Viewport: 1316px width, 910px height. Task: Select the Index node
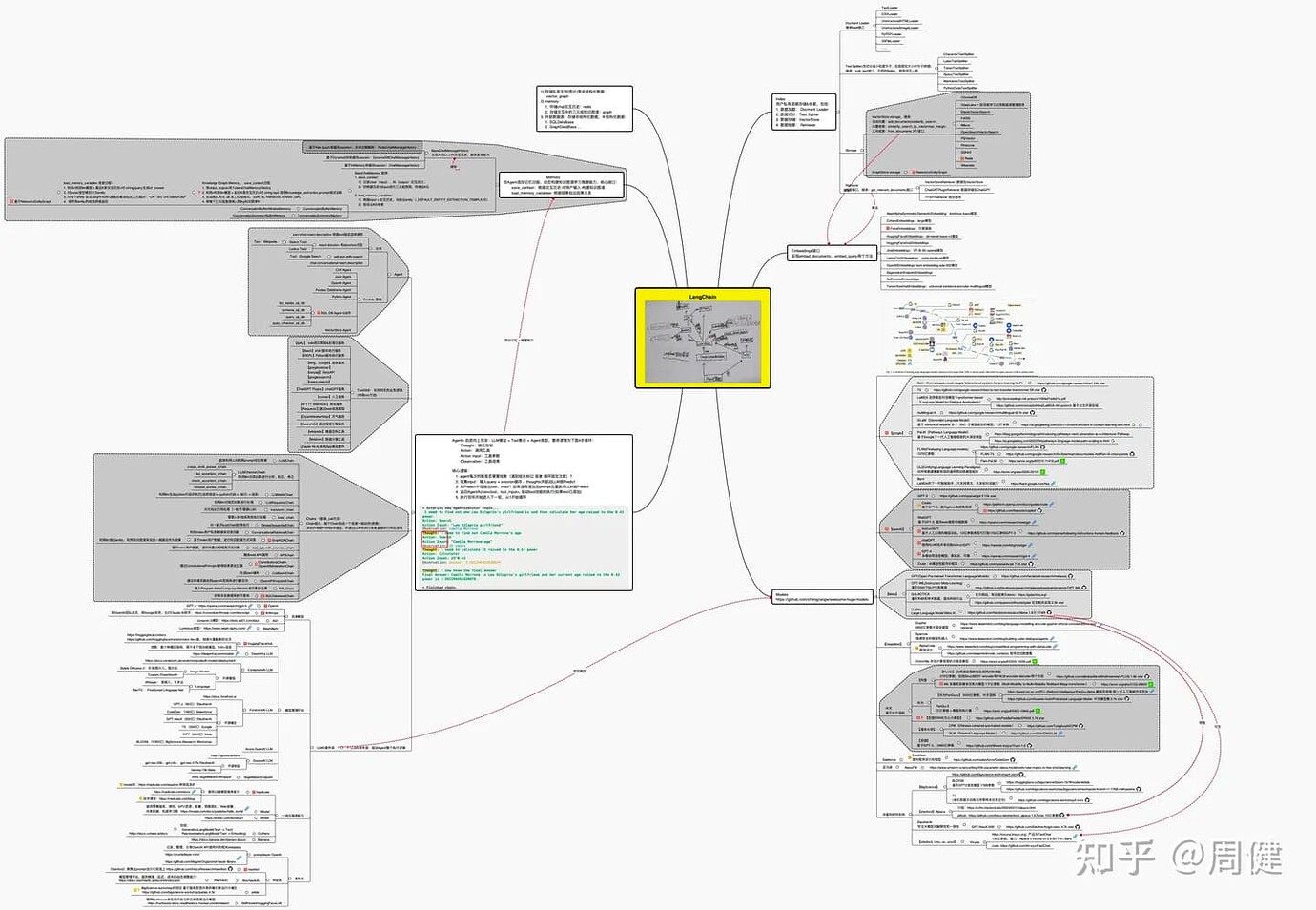[x=802, y=112]
